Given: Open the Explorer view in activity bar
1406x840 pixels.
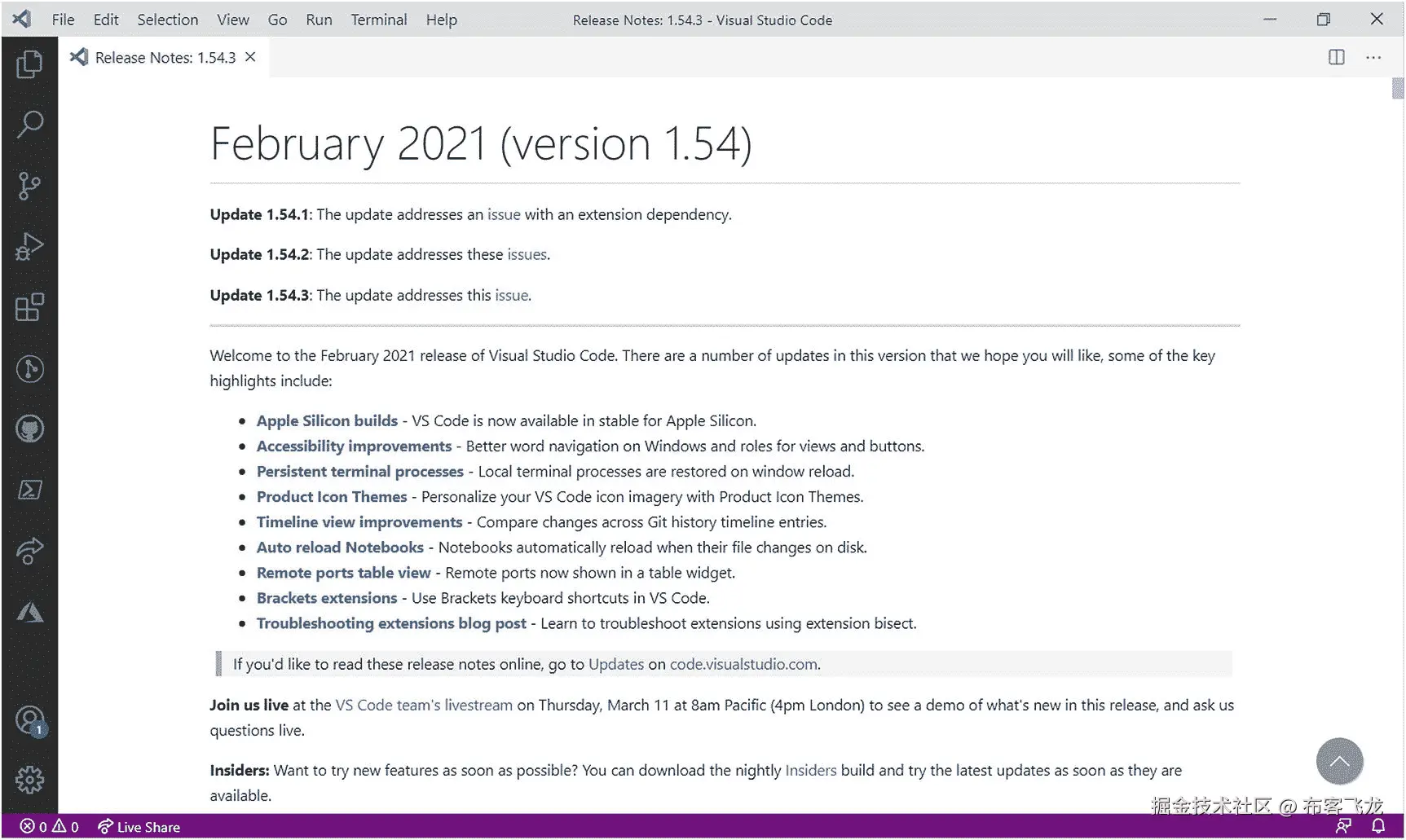Looking at the screenshot, I should [x=29, y=64].
